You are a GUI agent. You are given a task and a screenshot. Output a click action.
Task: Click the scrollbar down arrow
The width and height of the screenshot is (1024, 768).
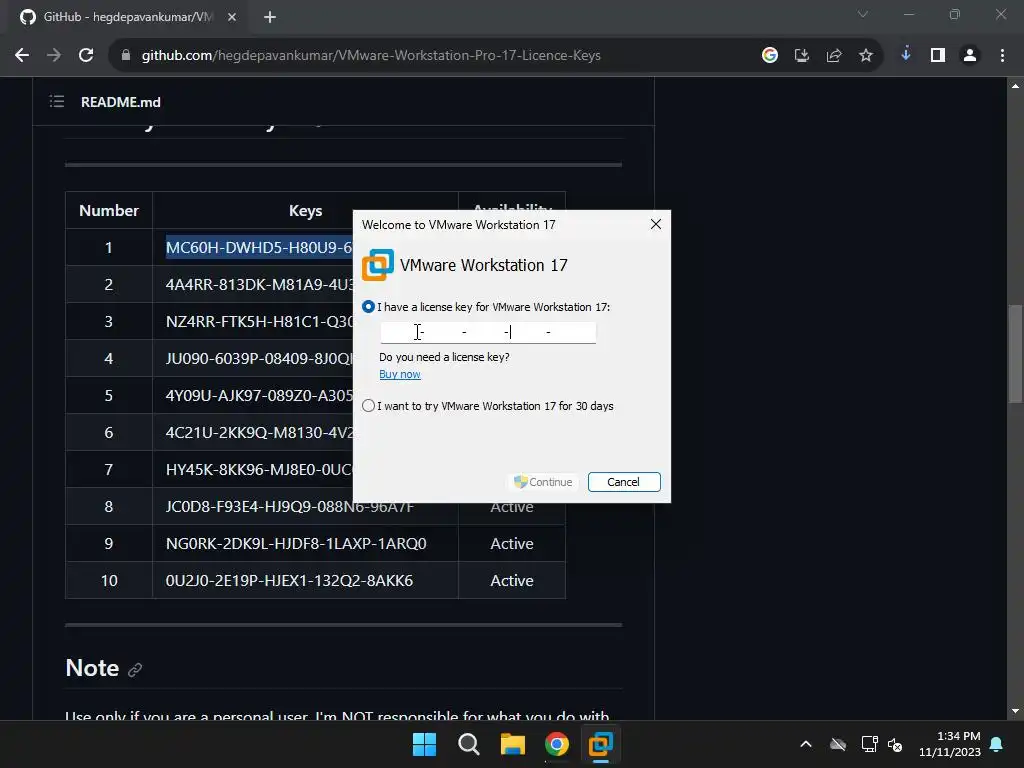click(1015, 711)
